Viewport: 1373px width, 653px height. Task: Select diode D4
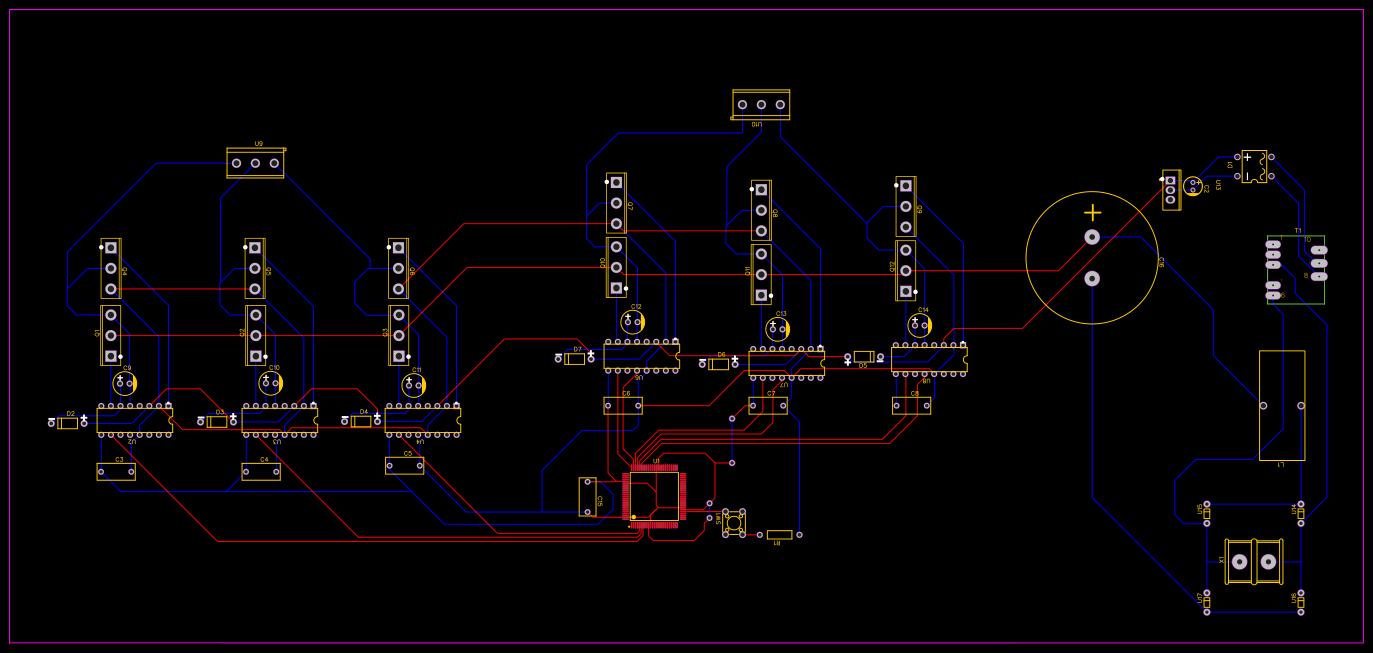(x=361, y=421)
